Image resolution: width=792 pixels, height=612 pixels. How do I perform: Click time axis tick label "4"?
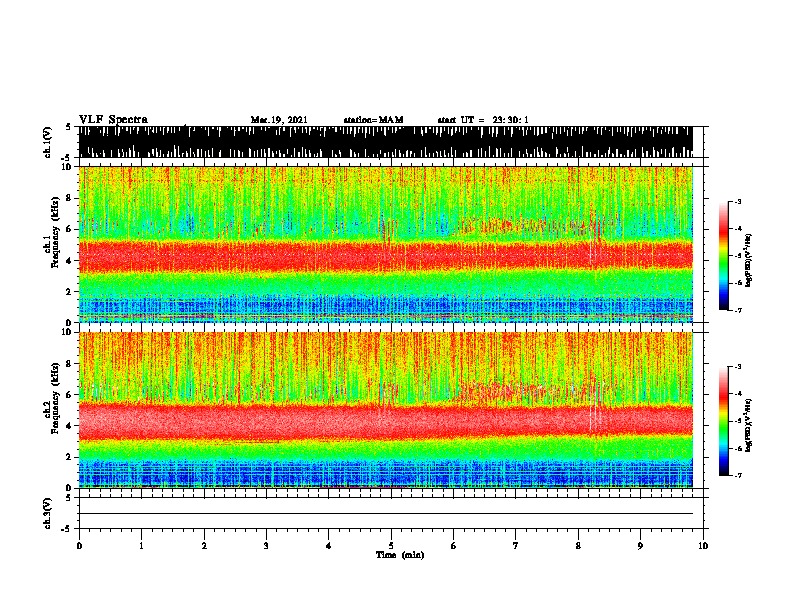tap(329, 546)
